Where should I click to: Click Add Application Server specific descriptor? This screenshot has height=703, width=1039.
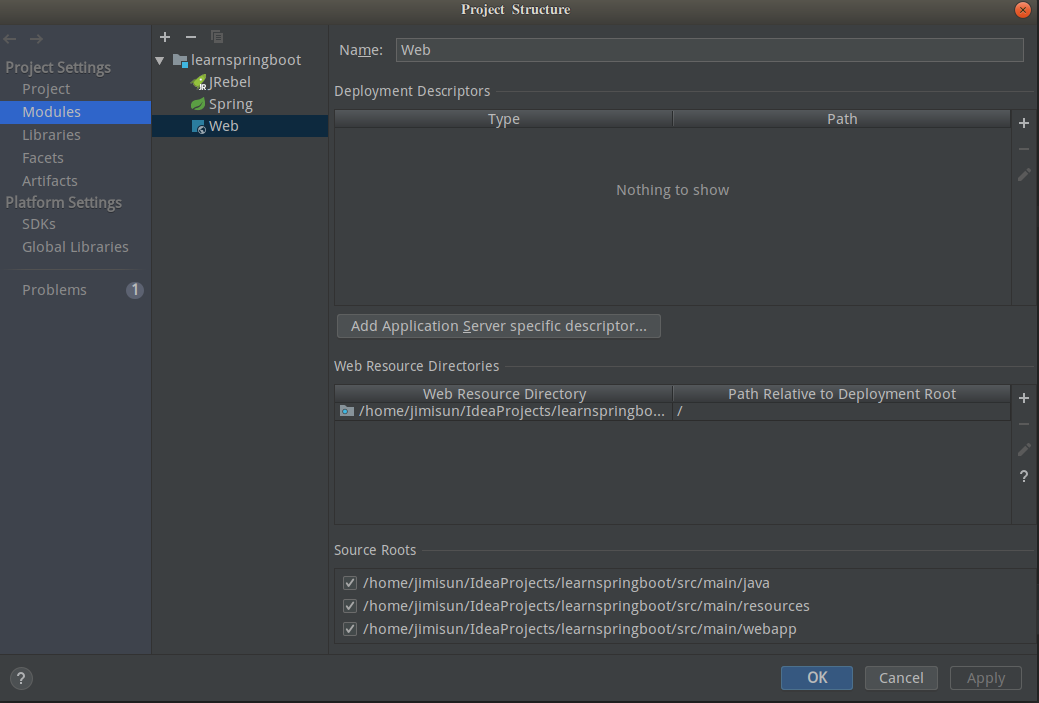click(499, 326)
